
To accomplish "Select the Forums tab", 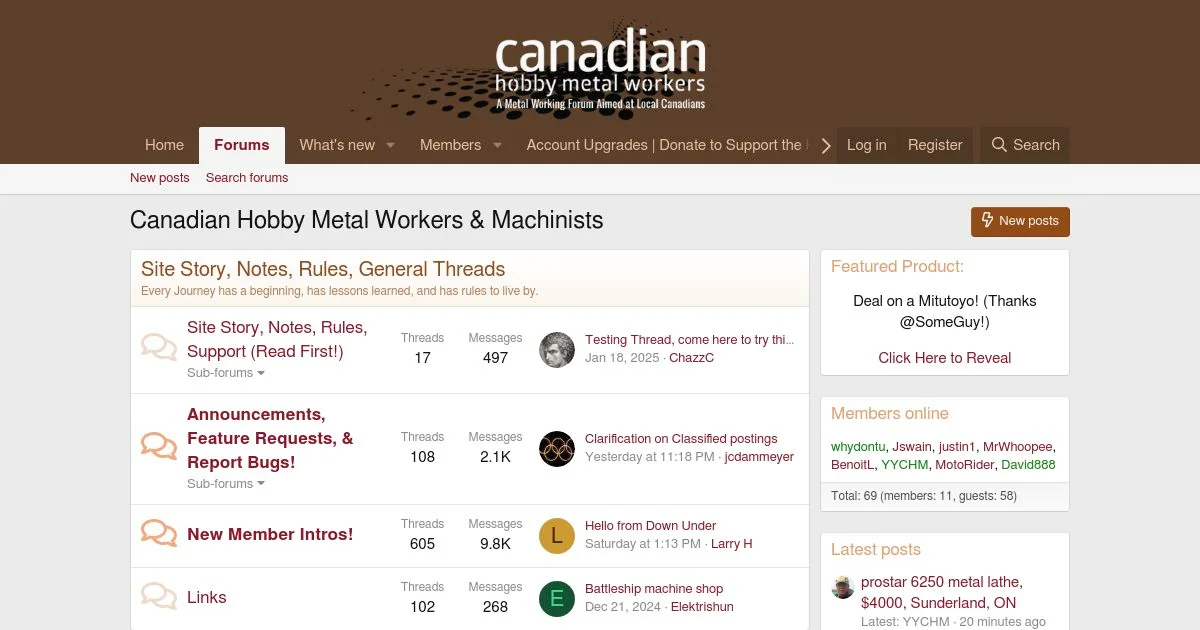I will click(242, 145).
